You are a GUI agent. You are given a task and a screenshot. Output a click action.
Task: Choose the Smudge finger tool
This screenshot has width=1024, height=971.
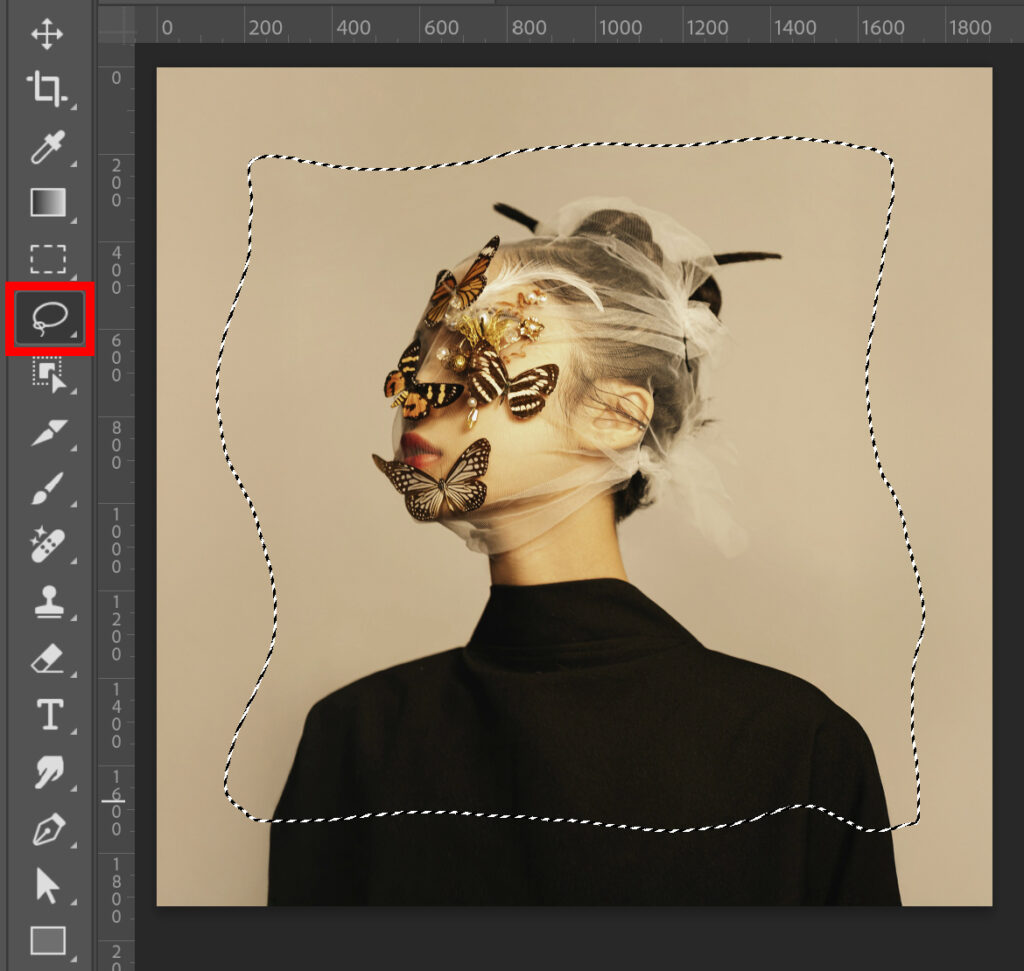[x=47, y=771]
